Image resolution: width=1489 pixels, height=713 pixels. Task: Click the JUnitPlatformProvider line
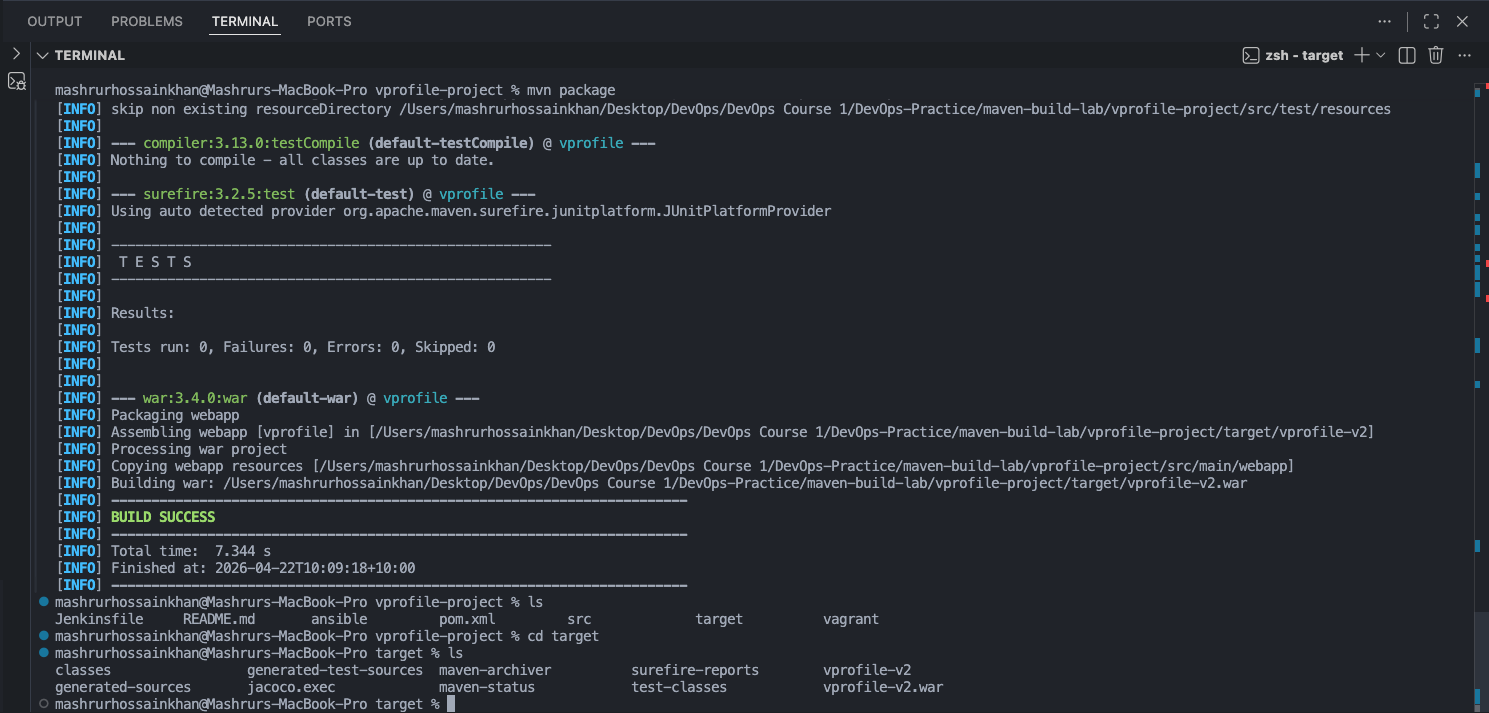(x=471, y=211)
